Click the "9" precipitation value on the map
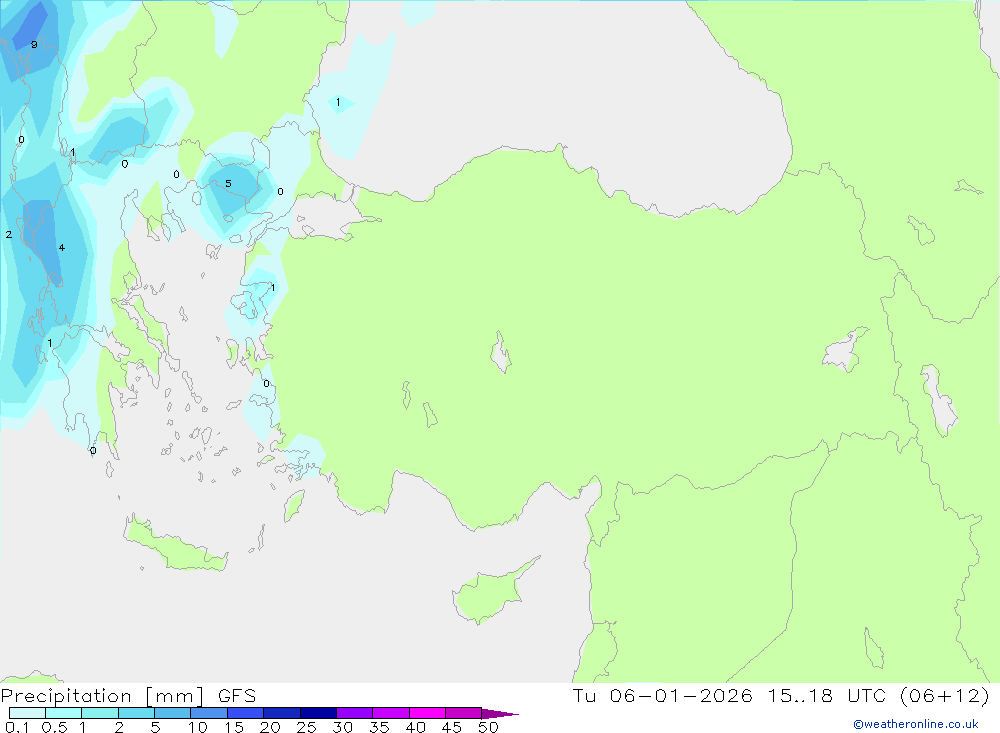The image size is (1000, 733). coord(34,45)
